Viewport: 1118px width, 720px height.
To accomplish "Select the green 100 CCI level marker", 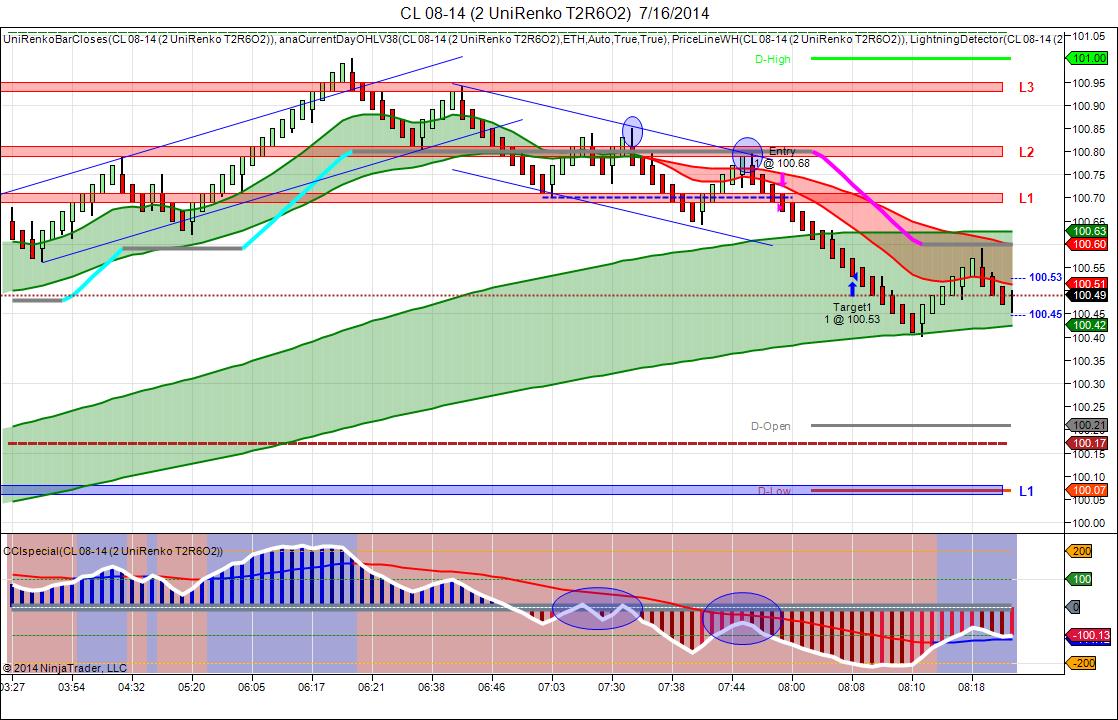I will [x=1079, y=579].
